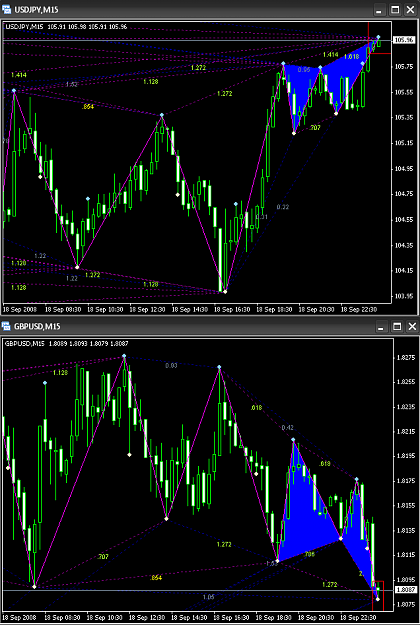The width and height of the screenshot is (420, 625).
Task: Click price axis value 1.8115
Action: (x=405, y=555)
